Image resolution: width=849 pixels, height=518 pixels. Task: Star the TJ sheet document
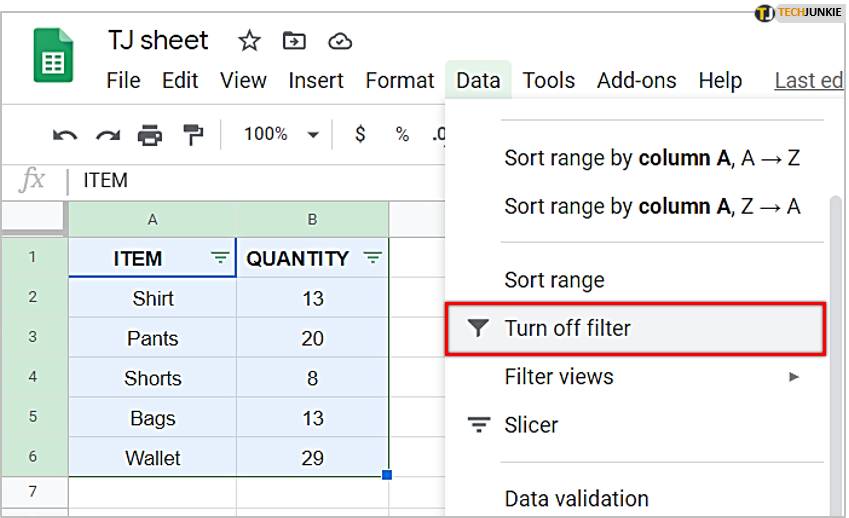pos(249,41)
